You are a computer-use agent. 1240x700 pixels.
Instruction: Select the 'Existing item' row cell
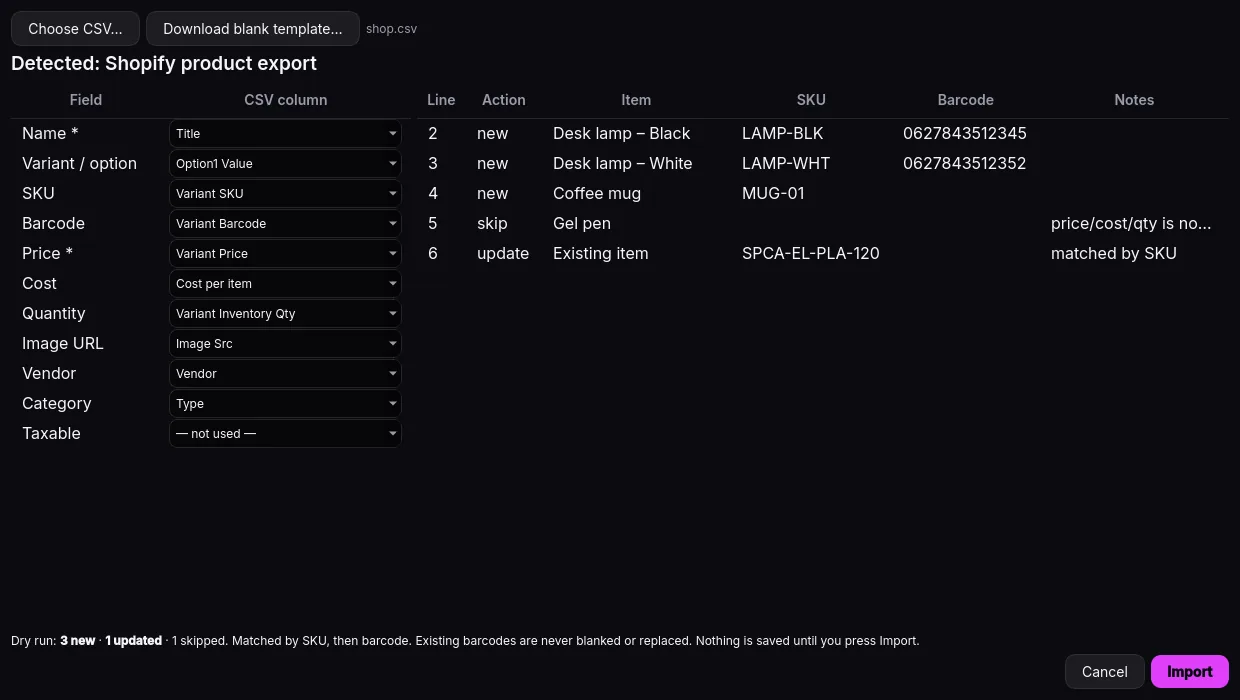pos(601,254)
